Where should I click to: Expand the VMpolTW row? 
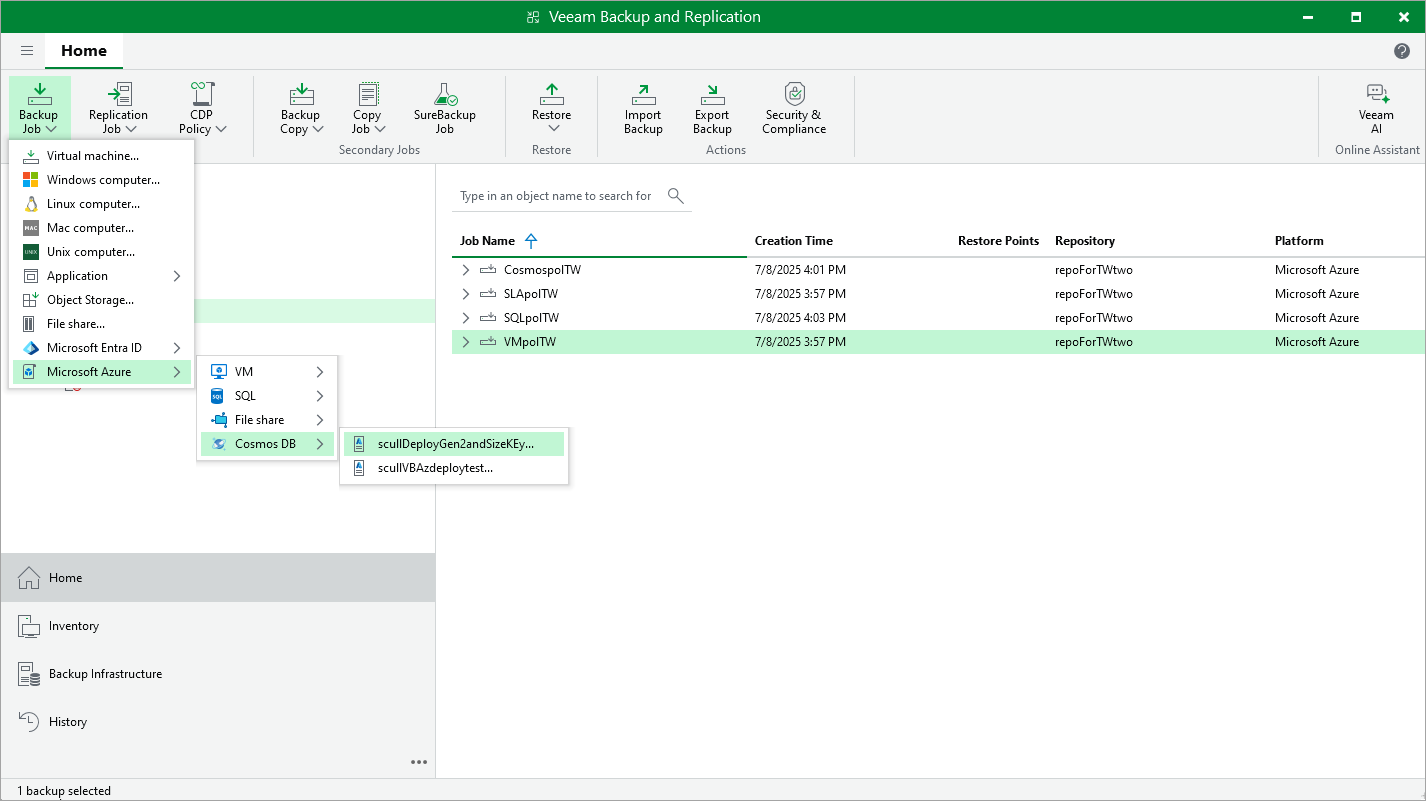click(465, 342)
